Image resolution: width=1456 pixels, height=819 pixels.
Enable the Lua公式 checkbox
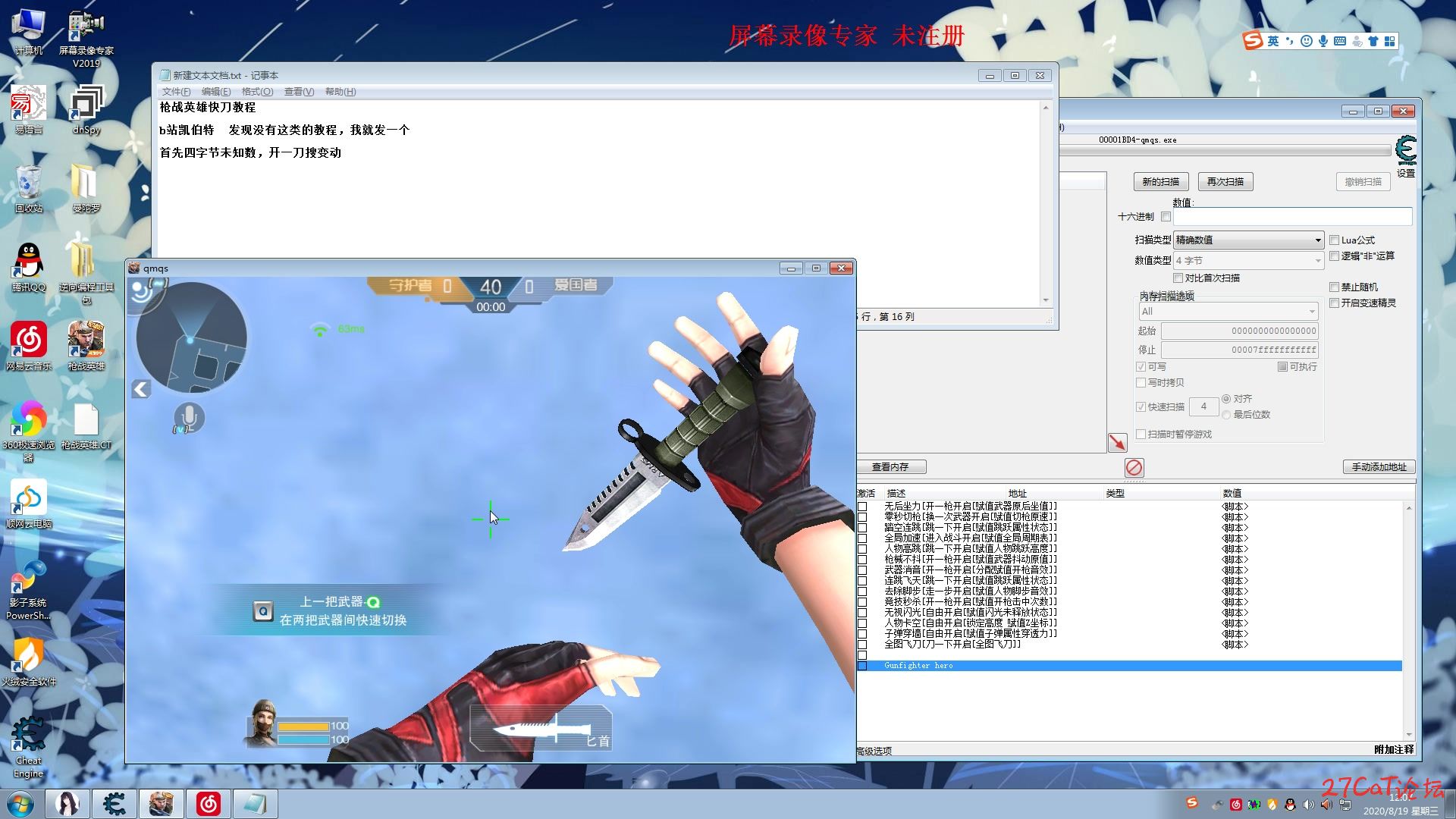pos(1334,240)
